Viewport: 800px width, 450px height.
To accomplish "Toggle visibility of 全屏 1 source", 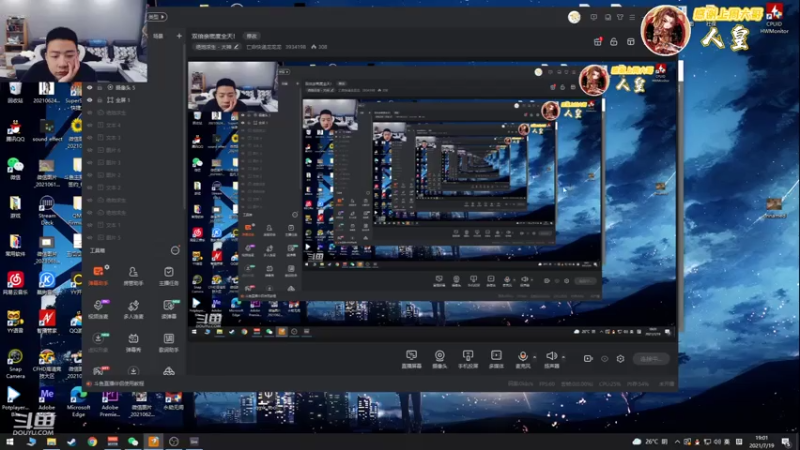I will (x=89, y=101).
